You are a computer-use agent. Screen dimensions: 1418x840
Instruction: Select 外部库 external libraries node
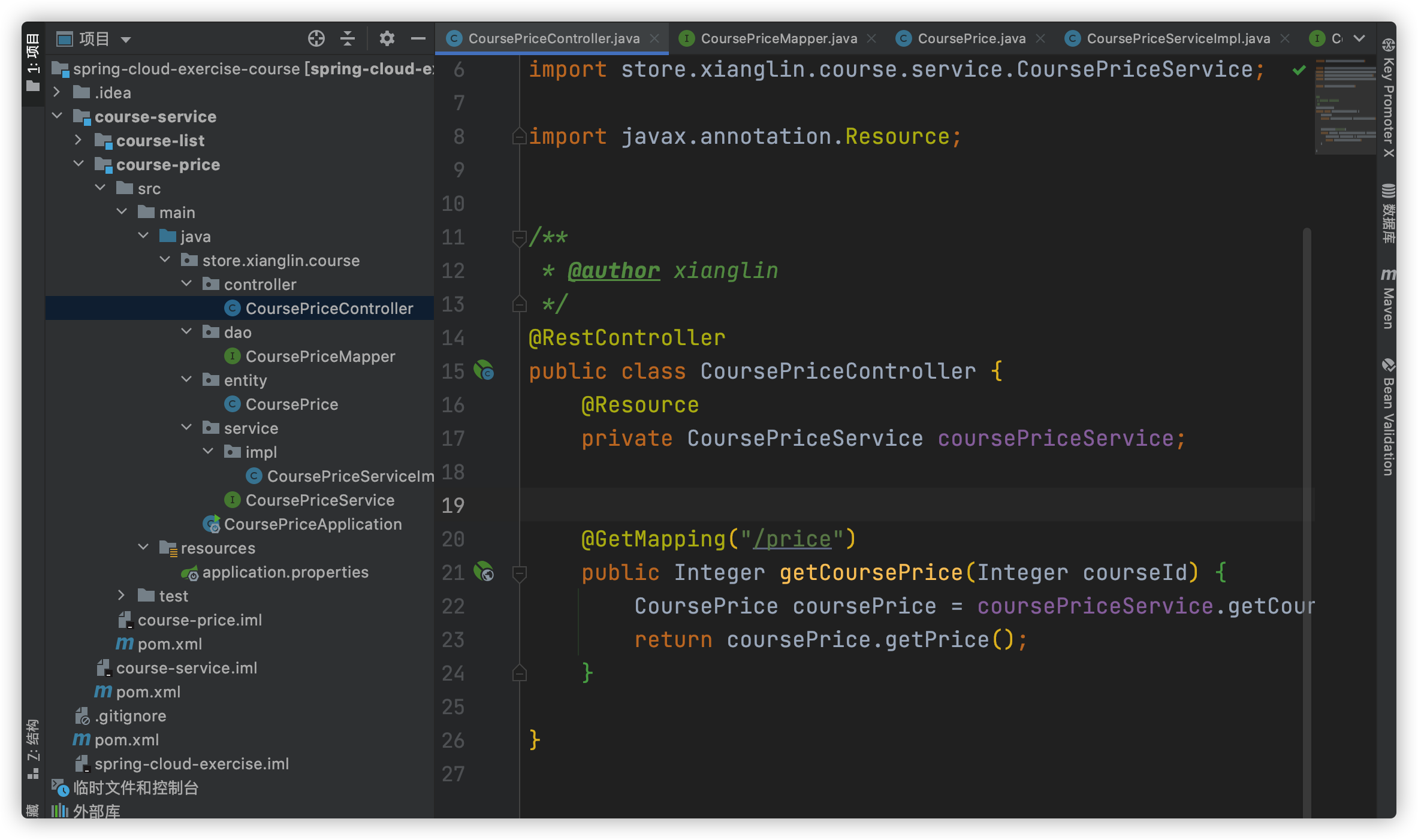tap(86, 811)
